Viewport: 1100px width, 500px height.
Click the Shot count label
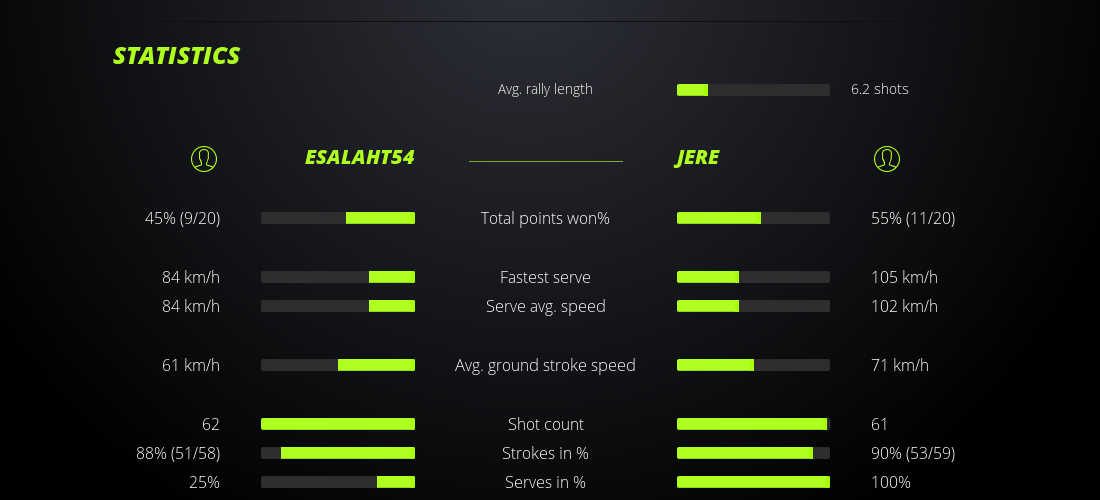pos(545,424)
